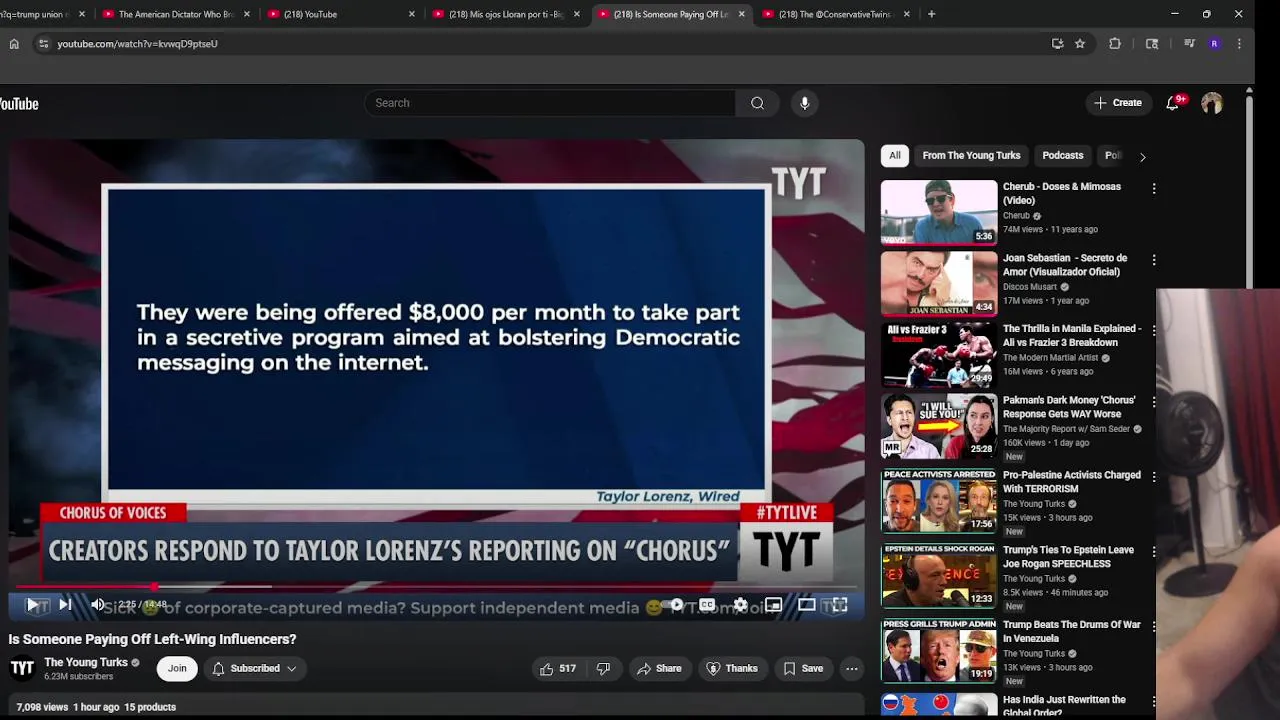Open media controls icon in toolbar
Image resolution: width=1280 pixels, height=720 pixels.
pos(1189,44)
